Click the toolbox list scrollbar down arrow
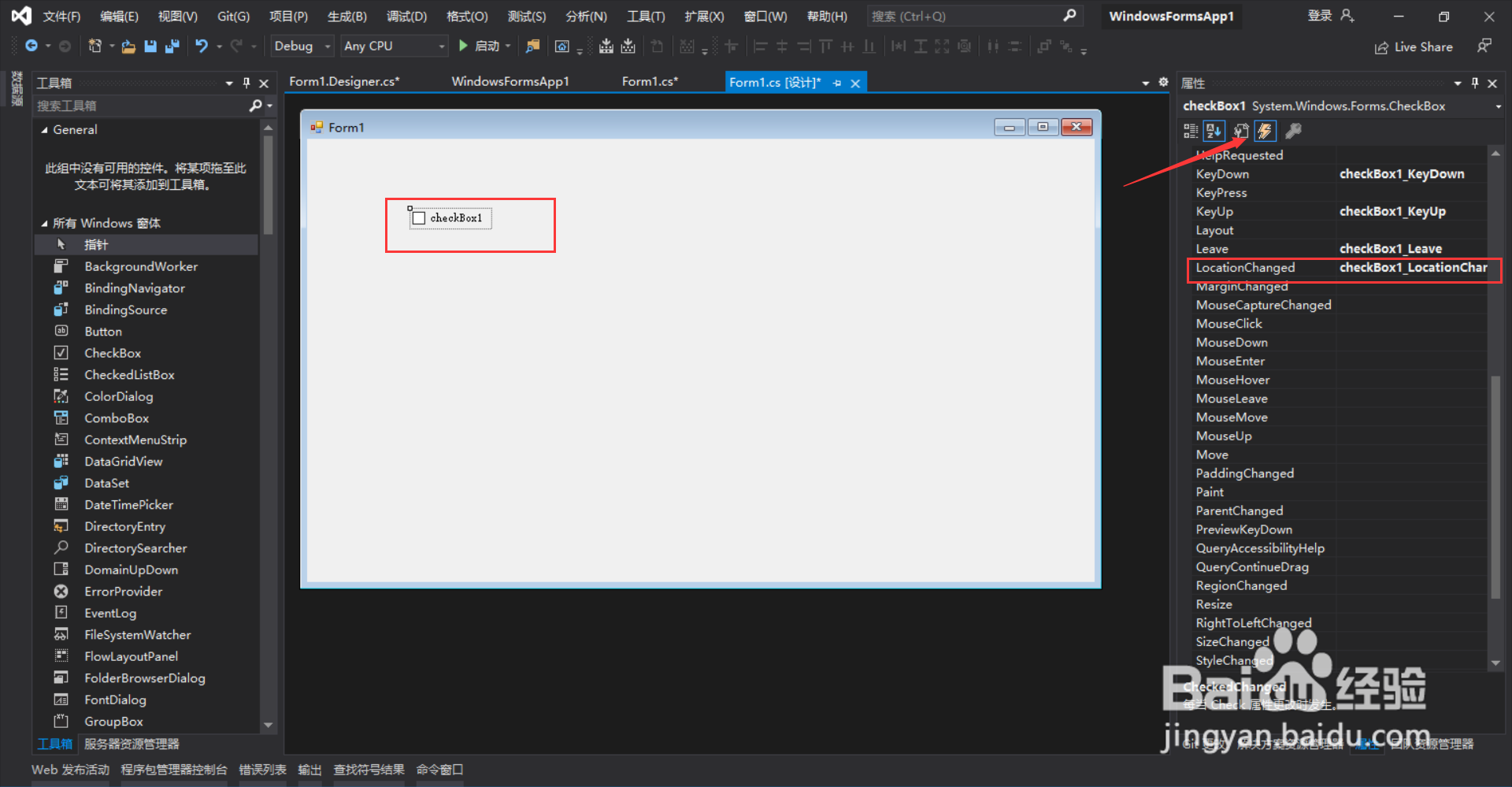Image resolution: width=1512 pixels, height=787 pixels. pos(268,725)
